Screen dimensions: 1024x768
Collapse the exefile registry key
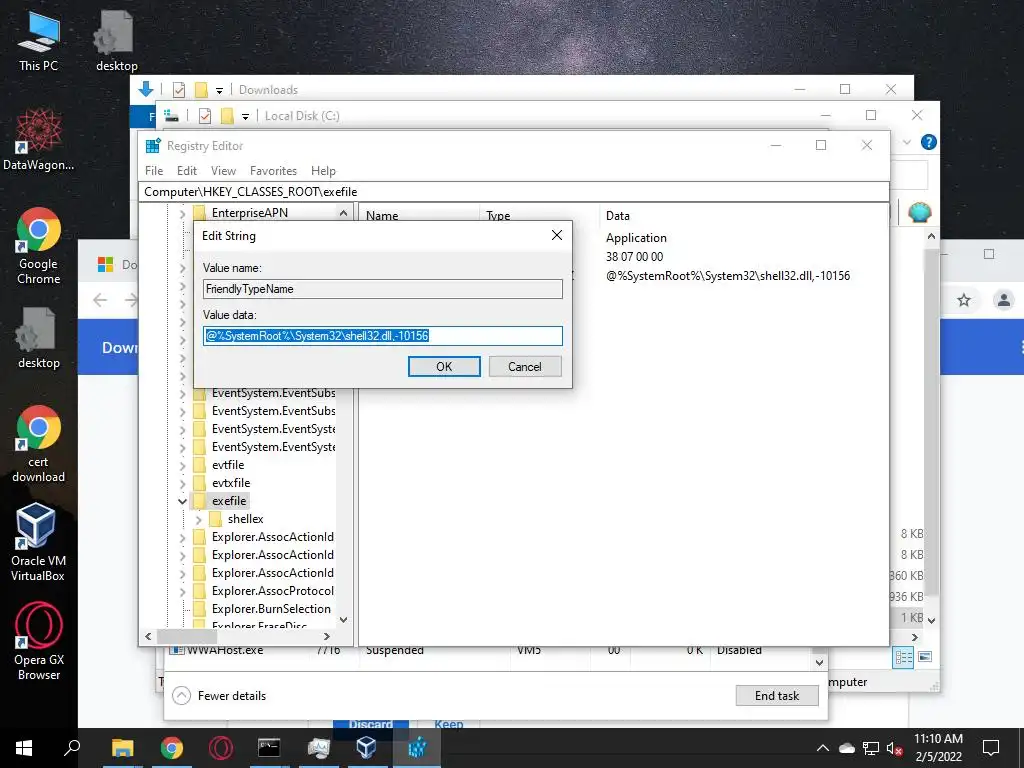pyautogui.click(x=182, y=501)
